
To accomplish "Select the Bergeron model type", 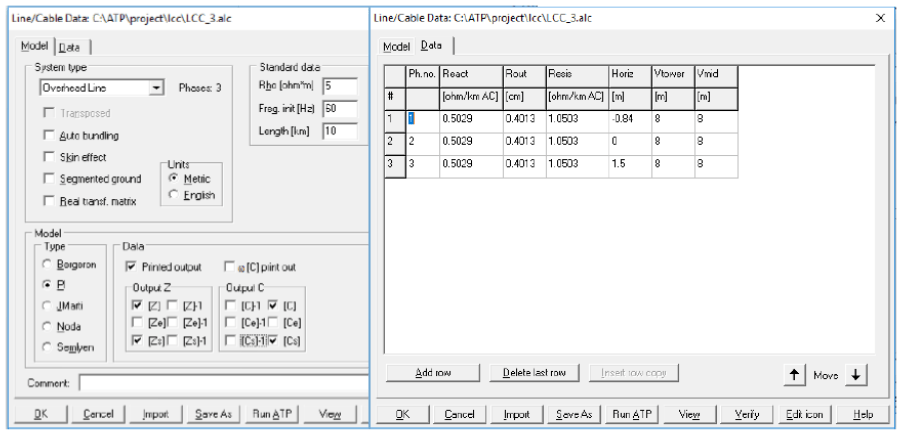I will pos(47,266).
